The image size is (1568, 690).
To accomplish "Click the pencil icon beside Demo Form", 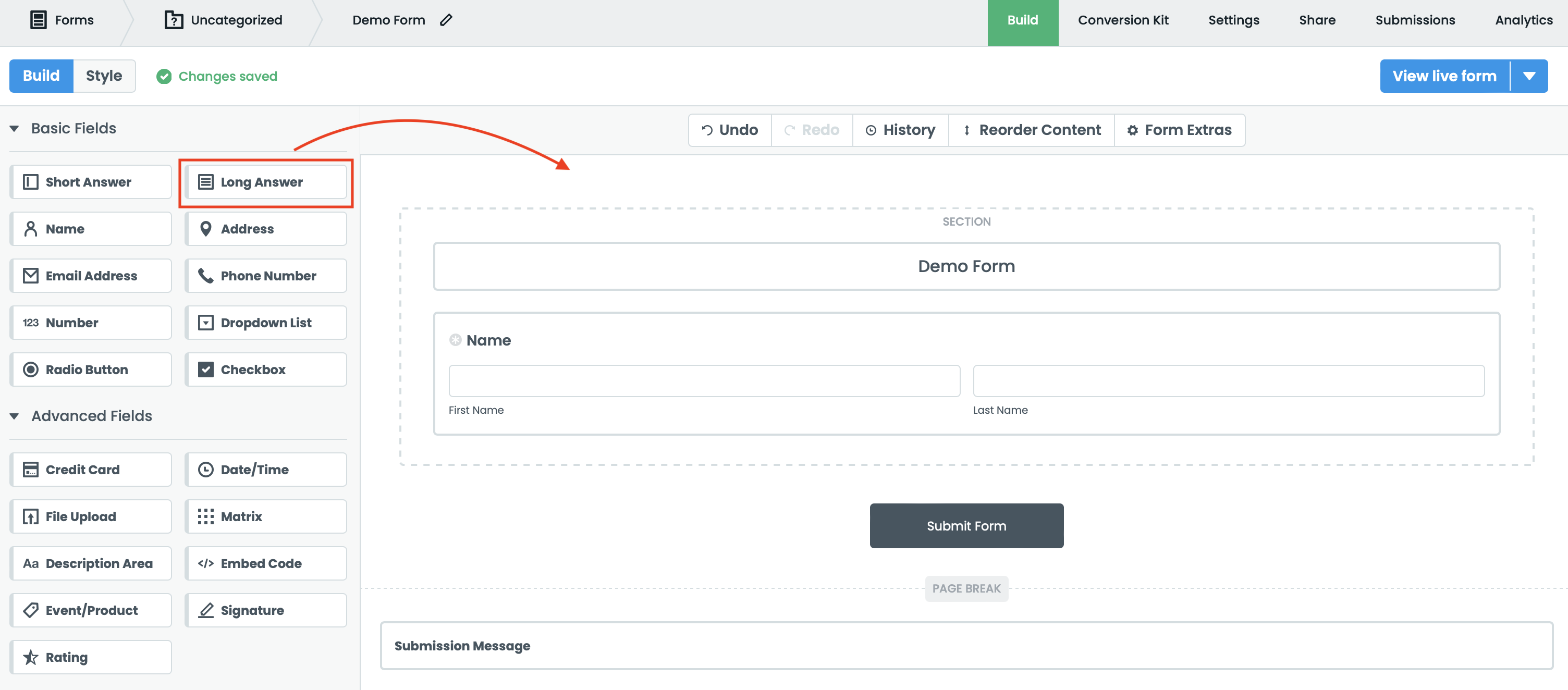I will (x=446, y=20).
